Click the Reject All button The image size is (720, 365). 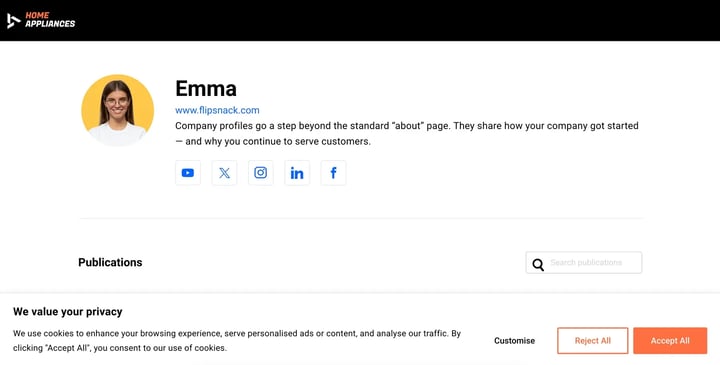point(593,341)
